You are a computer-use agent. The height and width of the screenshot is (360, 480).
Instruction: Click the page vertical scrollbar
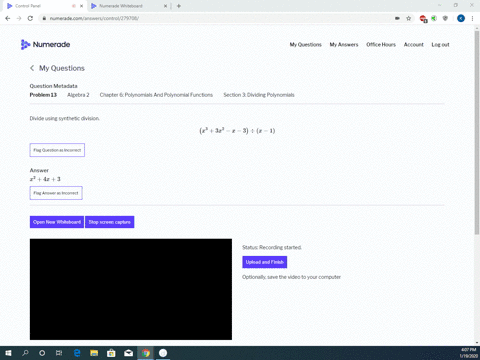click(x=477, y=133)
